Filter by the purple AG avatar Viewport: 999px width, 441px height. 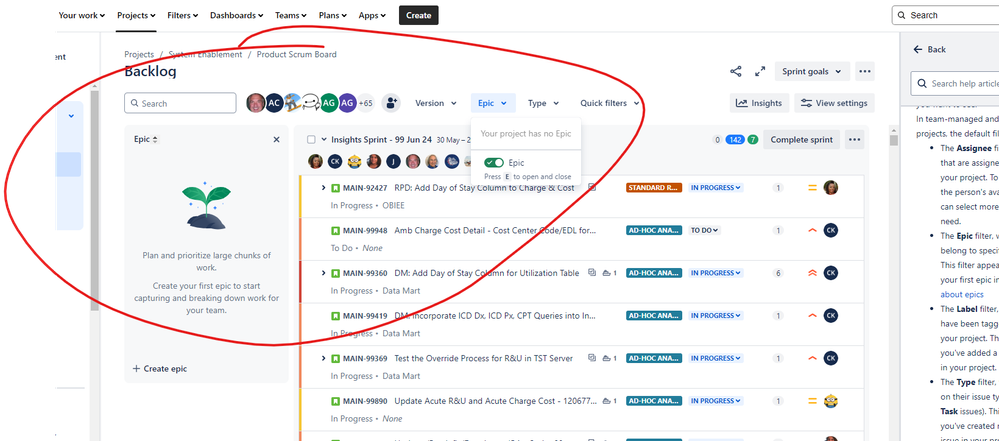[347, 103]
